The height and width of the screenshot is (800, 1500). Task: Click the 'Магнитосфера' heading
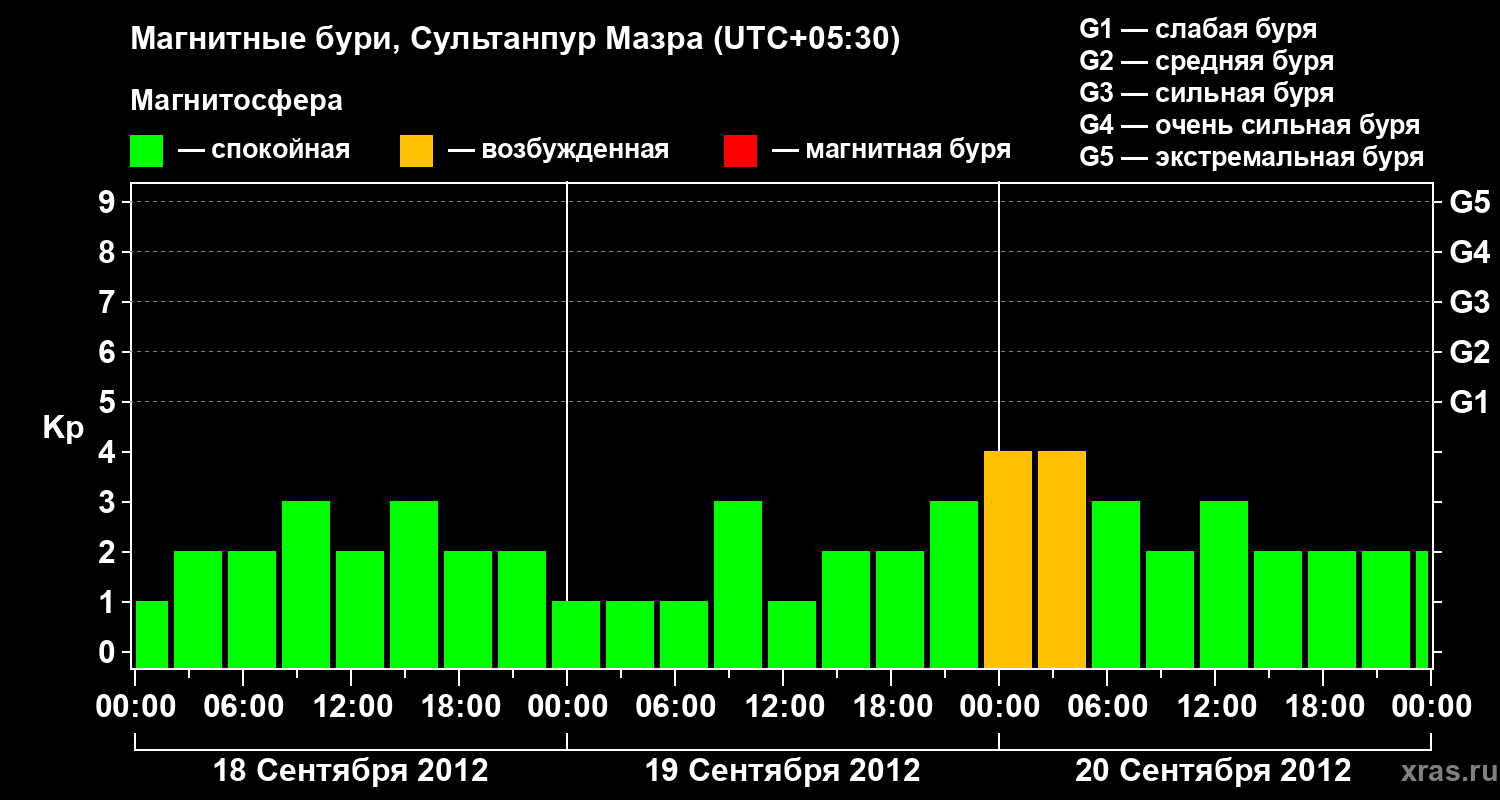click(x=237, y=101)
